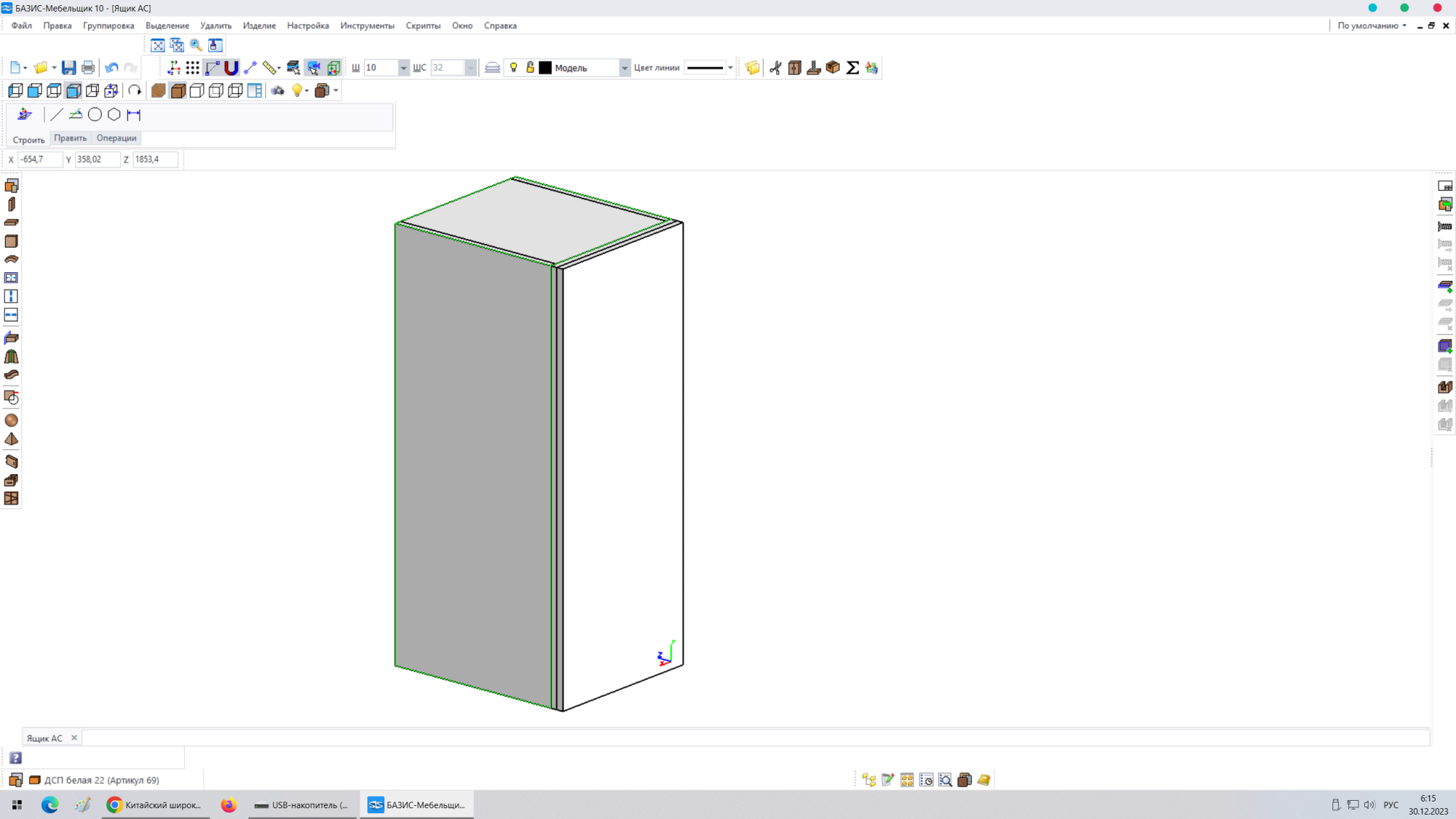Click the help question mark button
Image resolution: width=1456 pixels, height=819 pixels.
(x=15, y=758)
